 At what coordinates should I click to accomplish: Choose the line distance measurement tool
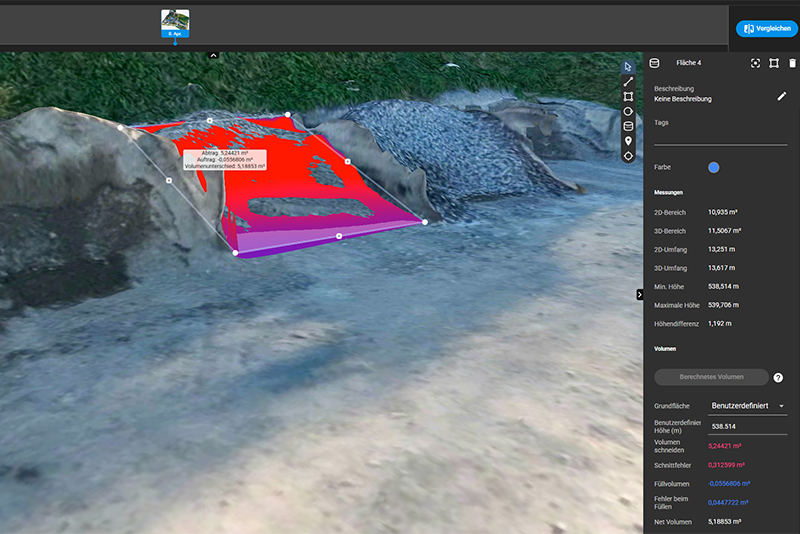(x=628, y=82)
